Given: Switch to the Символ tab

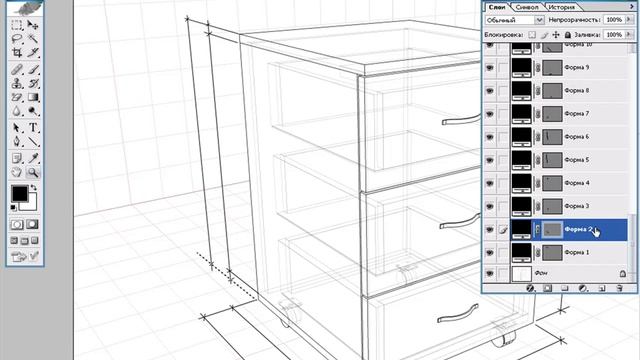Looking at the screenshot, I should click(x=527, y=7).
